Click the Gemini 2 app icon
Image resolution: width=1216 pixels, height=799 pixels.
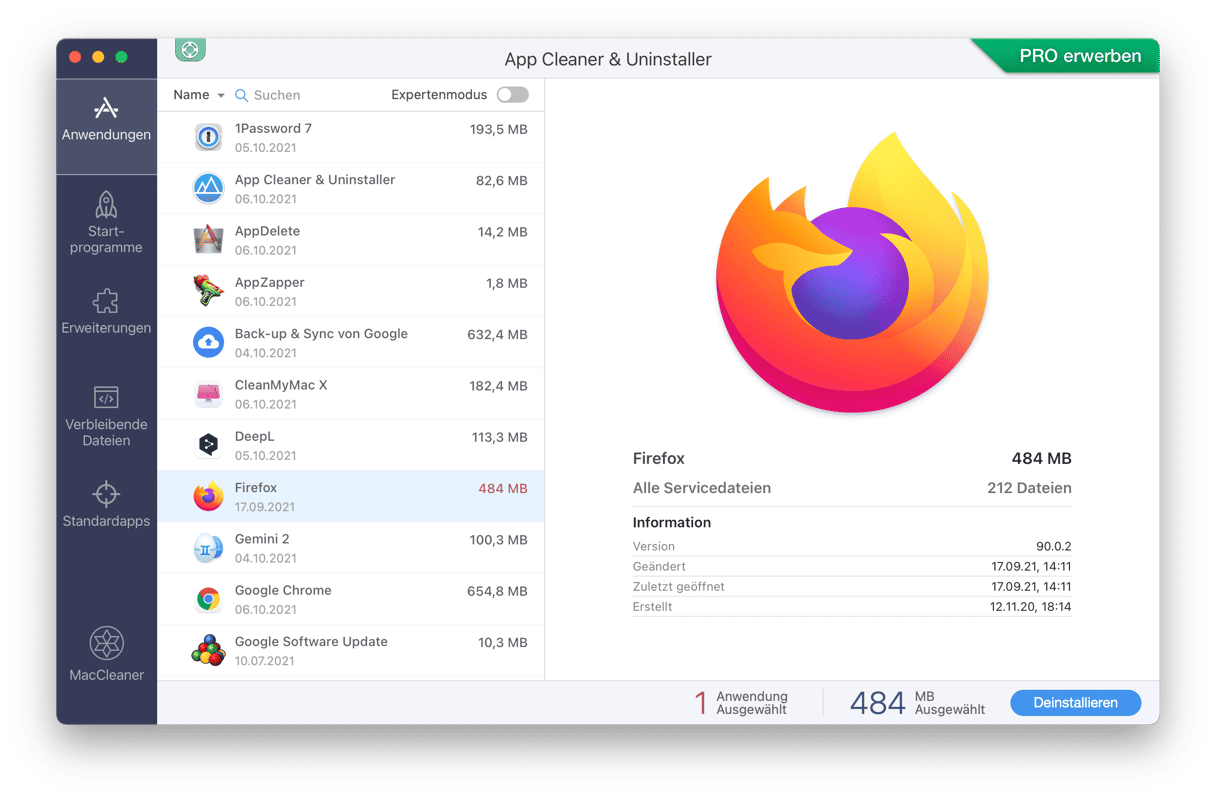[208, 547]
